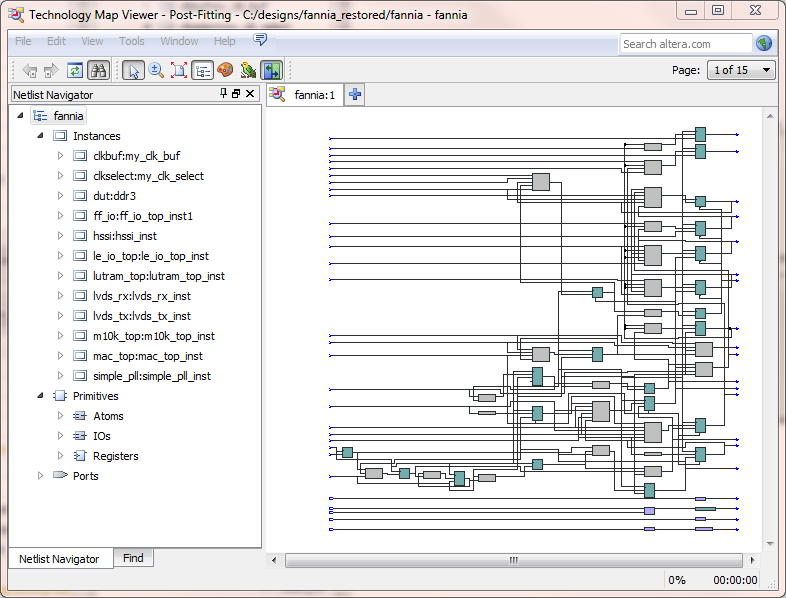
Task: Click the Refresh icon in toolbar
Action: [x=75, y=71]
